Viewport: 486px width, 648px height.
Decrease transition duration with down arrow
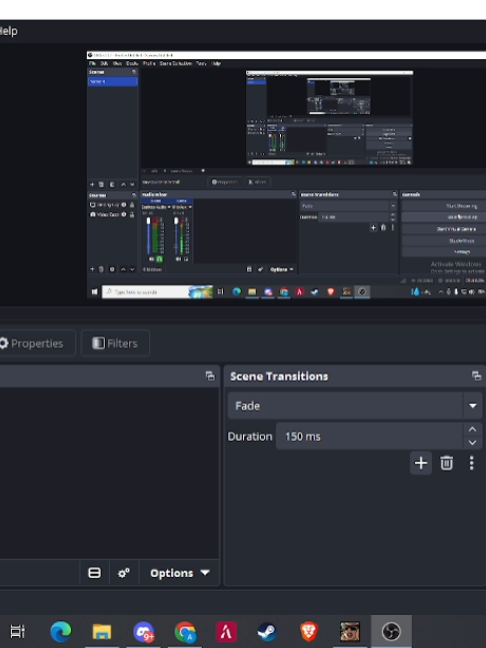[472, 443]
